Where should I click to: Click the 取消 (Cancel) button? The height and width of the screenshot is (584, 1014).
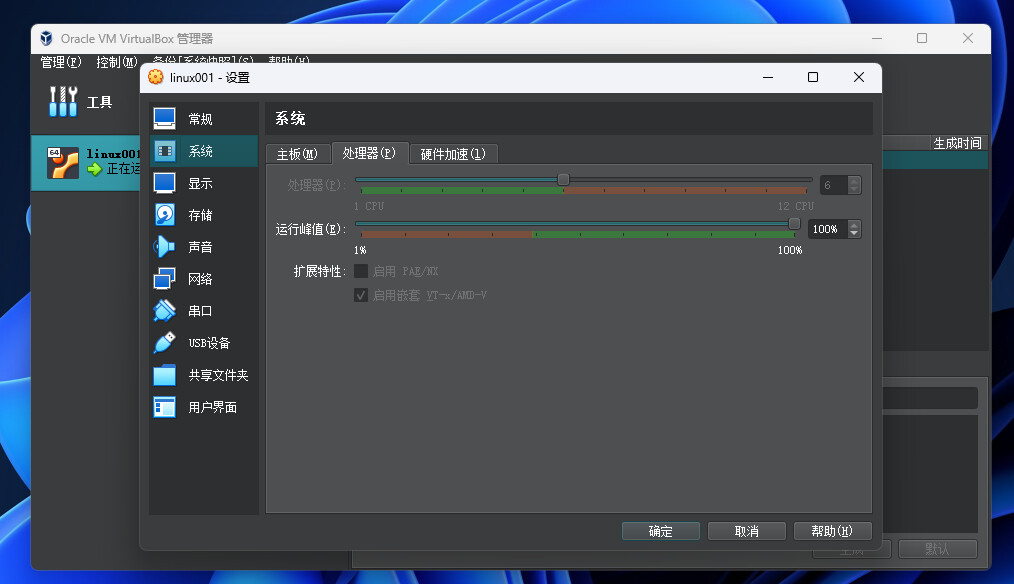(x=746, y=531)
